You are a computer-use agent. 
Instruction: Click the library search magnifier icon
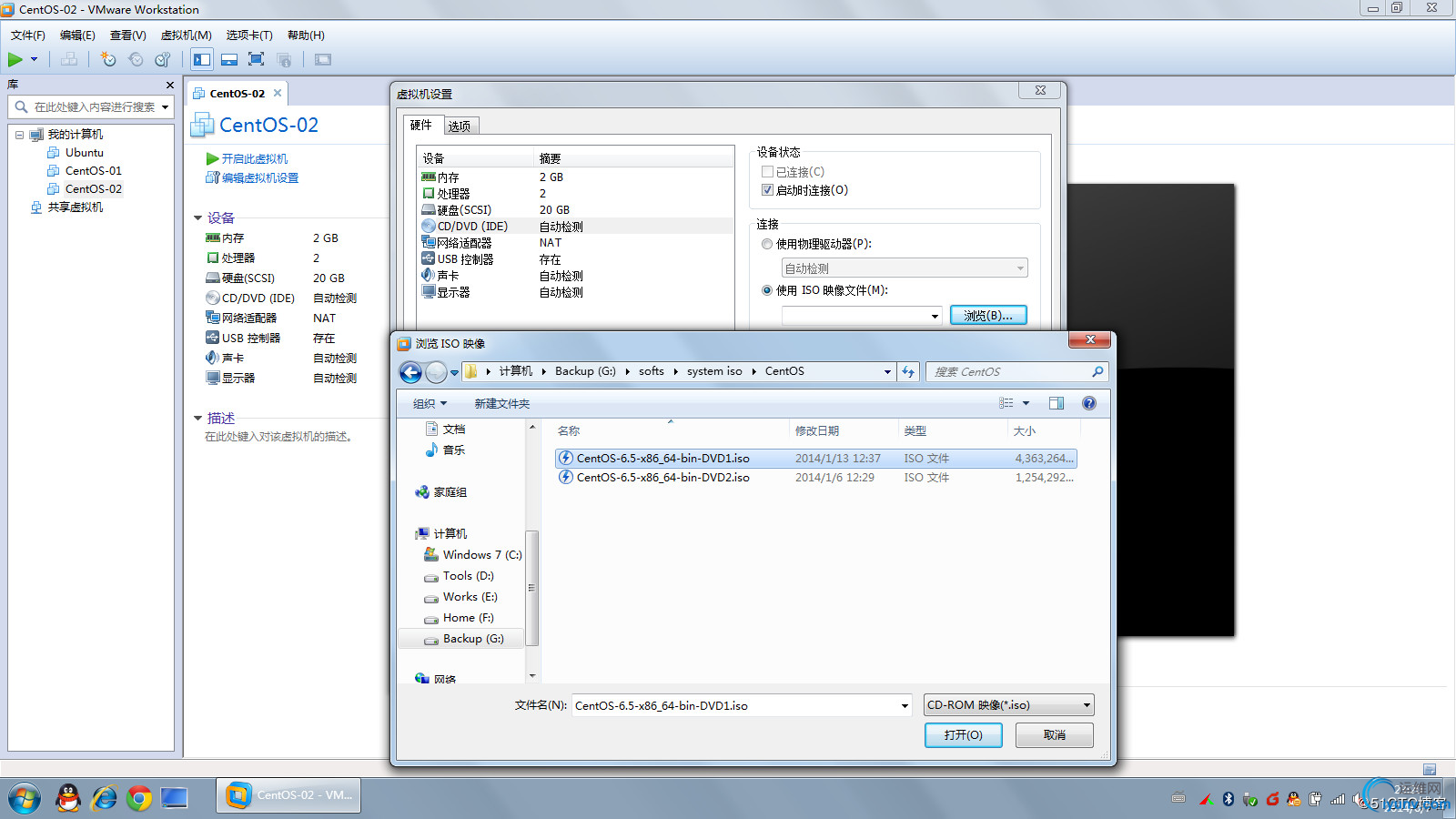pos(21,107)
